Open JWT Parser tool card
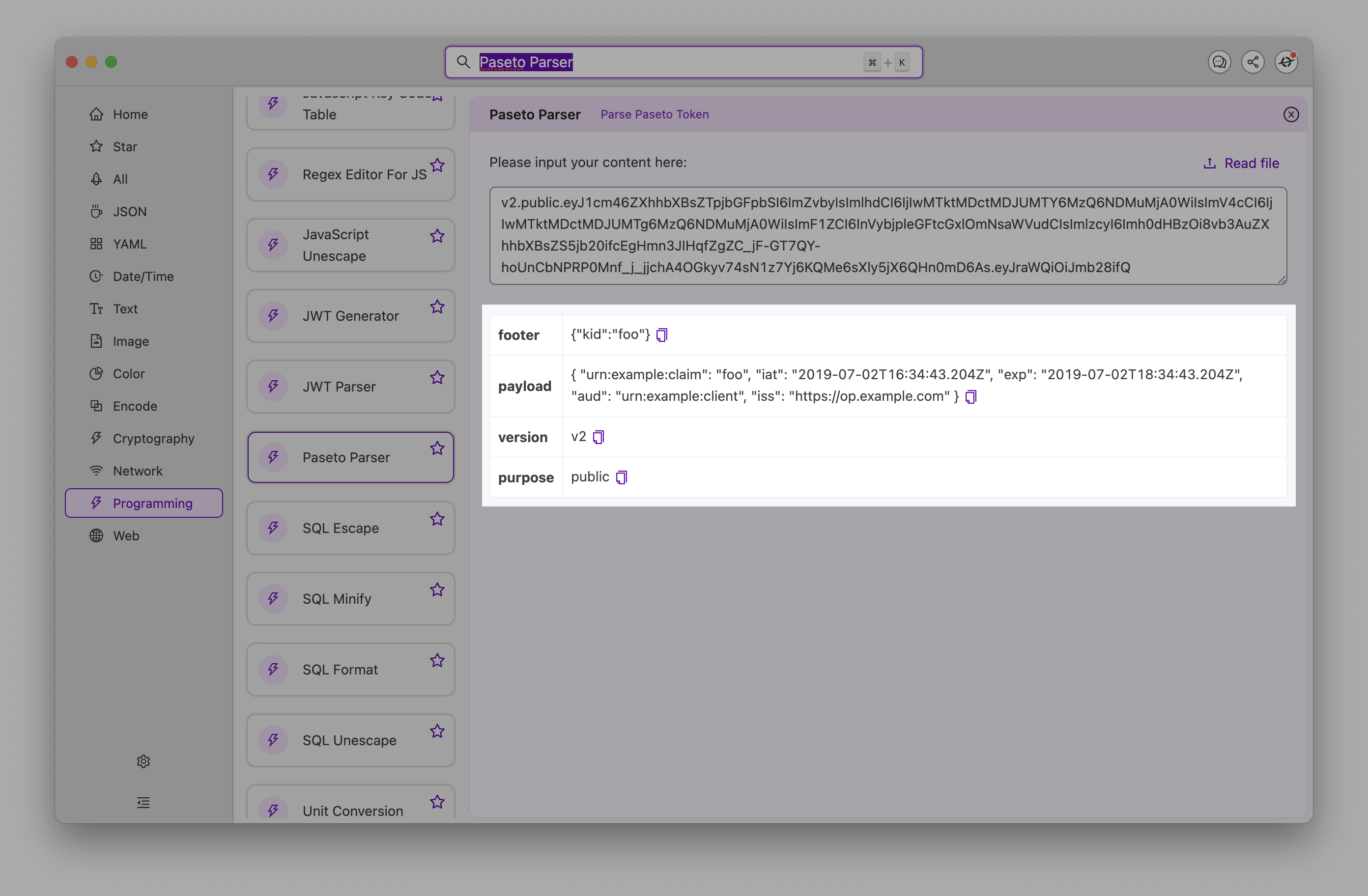This screenshot has height=896, width=1368. pyautogui.click(x=351, y=386)
